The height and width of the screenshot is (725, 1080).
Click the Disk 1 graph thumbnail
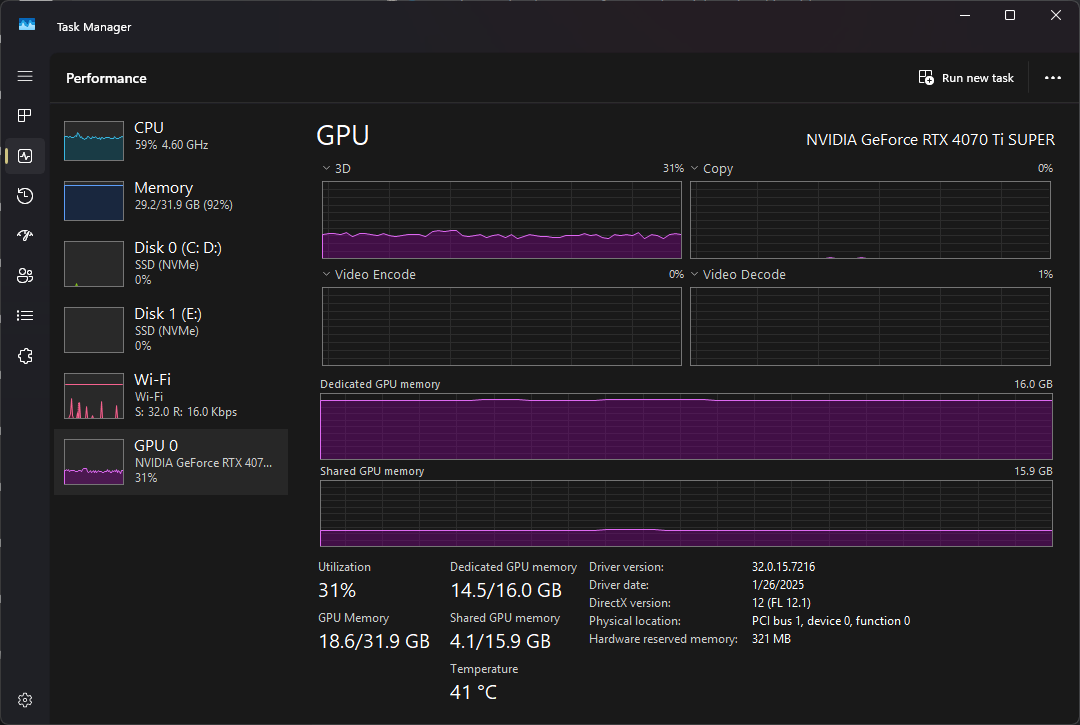[x=94, y=330]
